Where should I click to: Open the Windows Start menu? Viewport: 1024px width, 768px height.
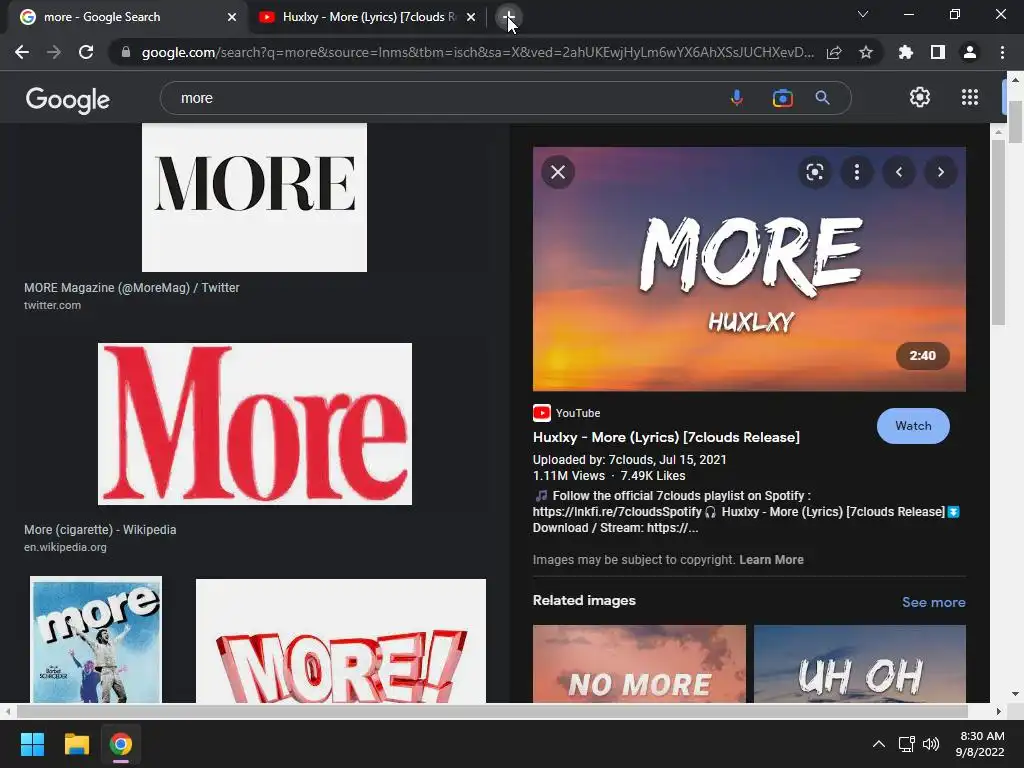pos(32,744)
